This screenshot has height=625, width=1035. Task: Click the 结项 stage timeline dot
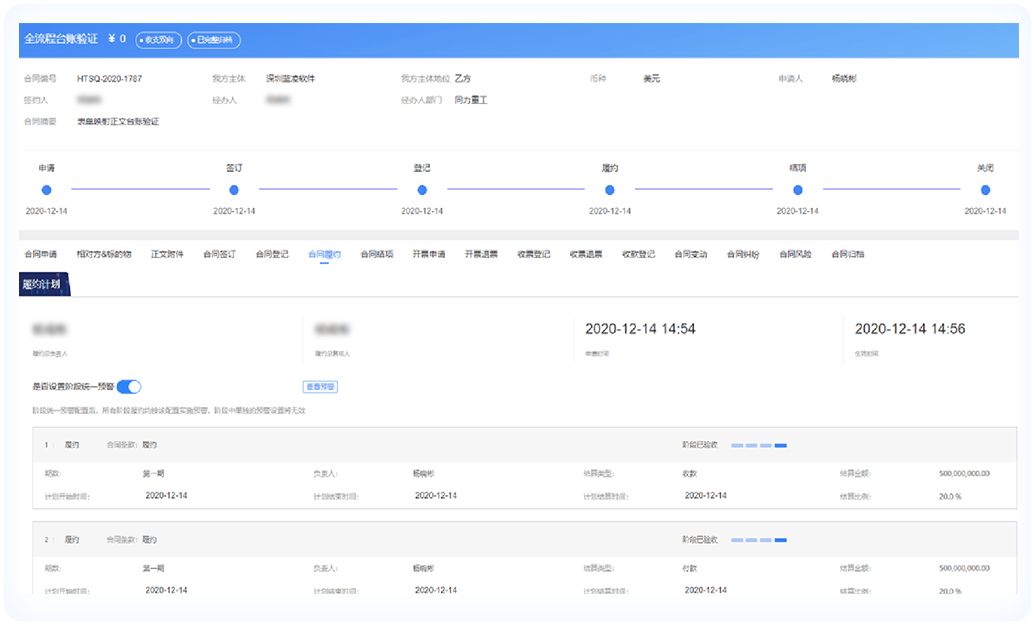click(x=798, y=190)
